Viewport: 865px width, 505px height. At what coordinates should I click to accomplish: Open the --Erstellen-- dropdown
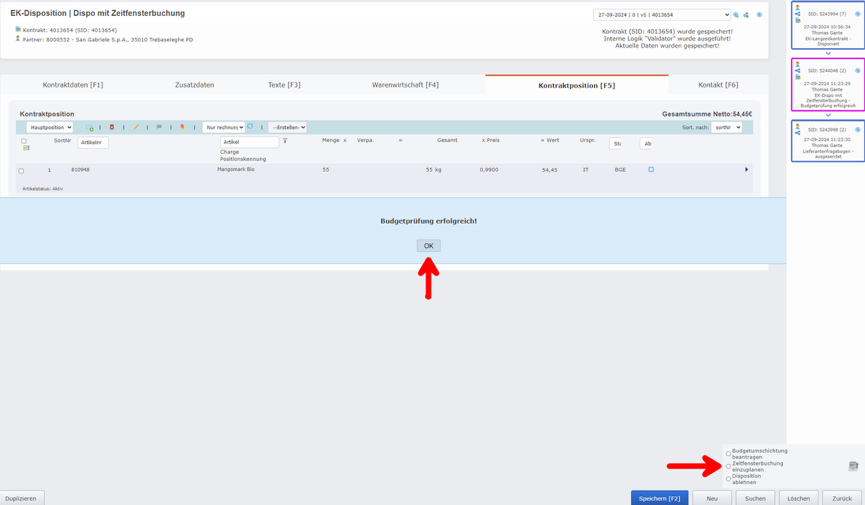[x=288, y=128]
